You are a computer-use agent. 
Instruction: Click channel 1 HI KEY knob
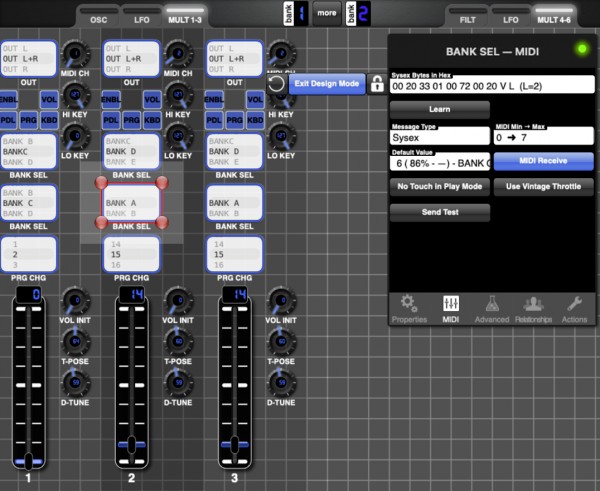(75, 95)
